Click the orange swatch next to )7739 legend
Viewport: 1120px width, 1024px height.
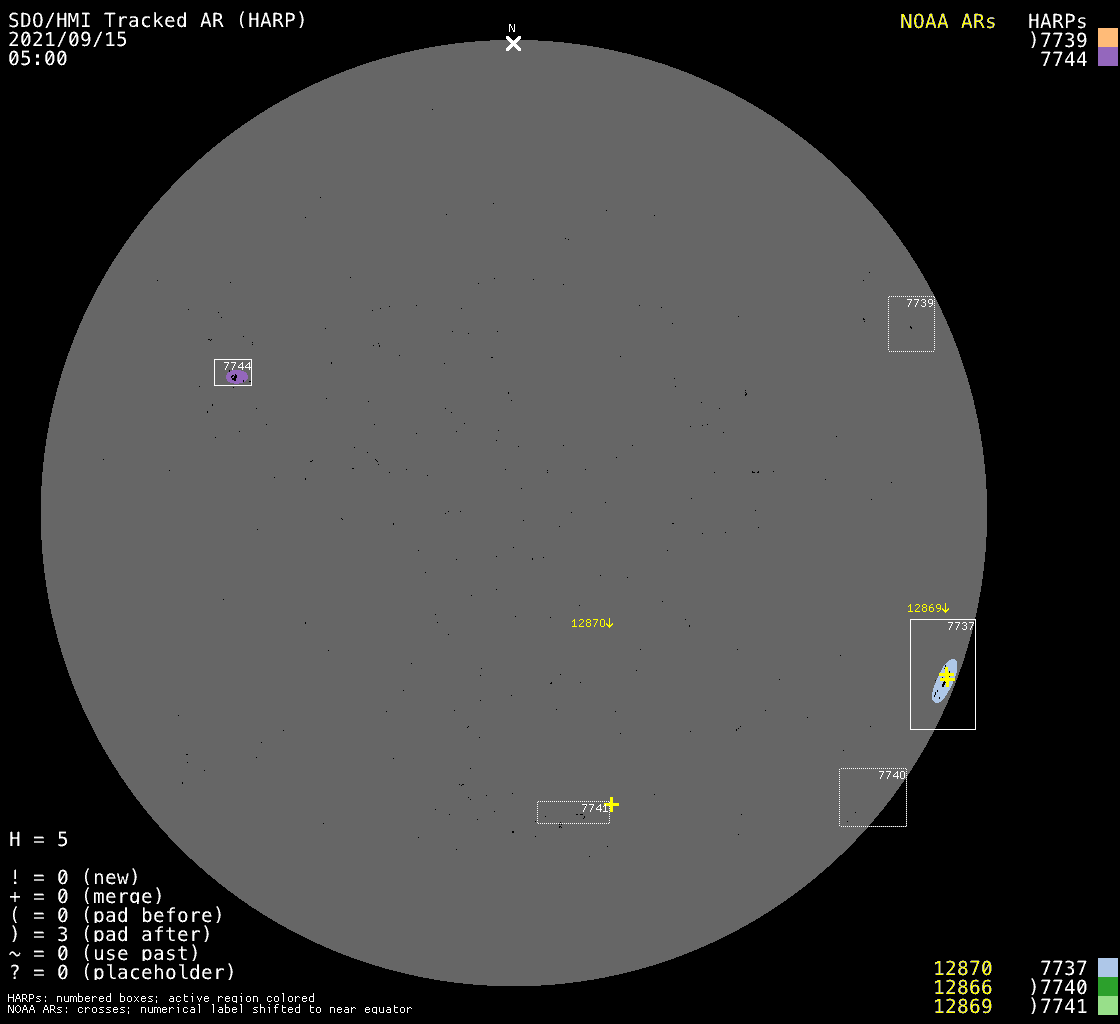click(1107, 38)
